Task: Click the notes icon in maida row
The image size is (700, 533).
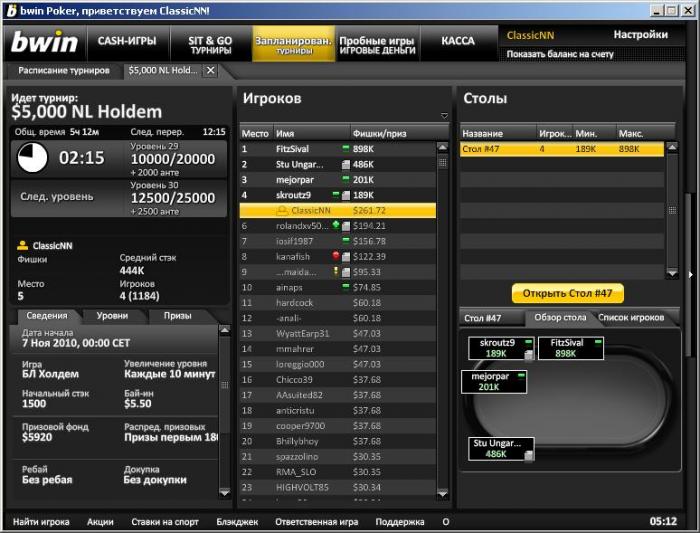Action: coord(346,272)
